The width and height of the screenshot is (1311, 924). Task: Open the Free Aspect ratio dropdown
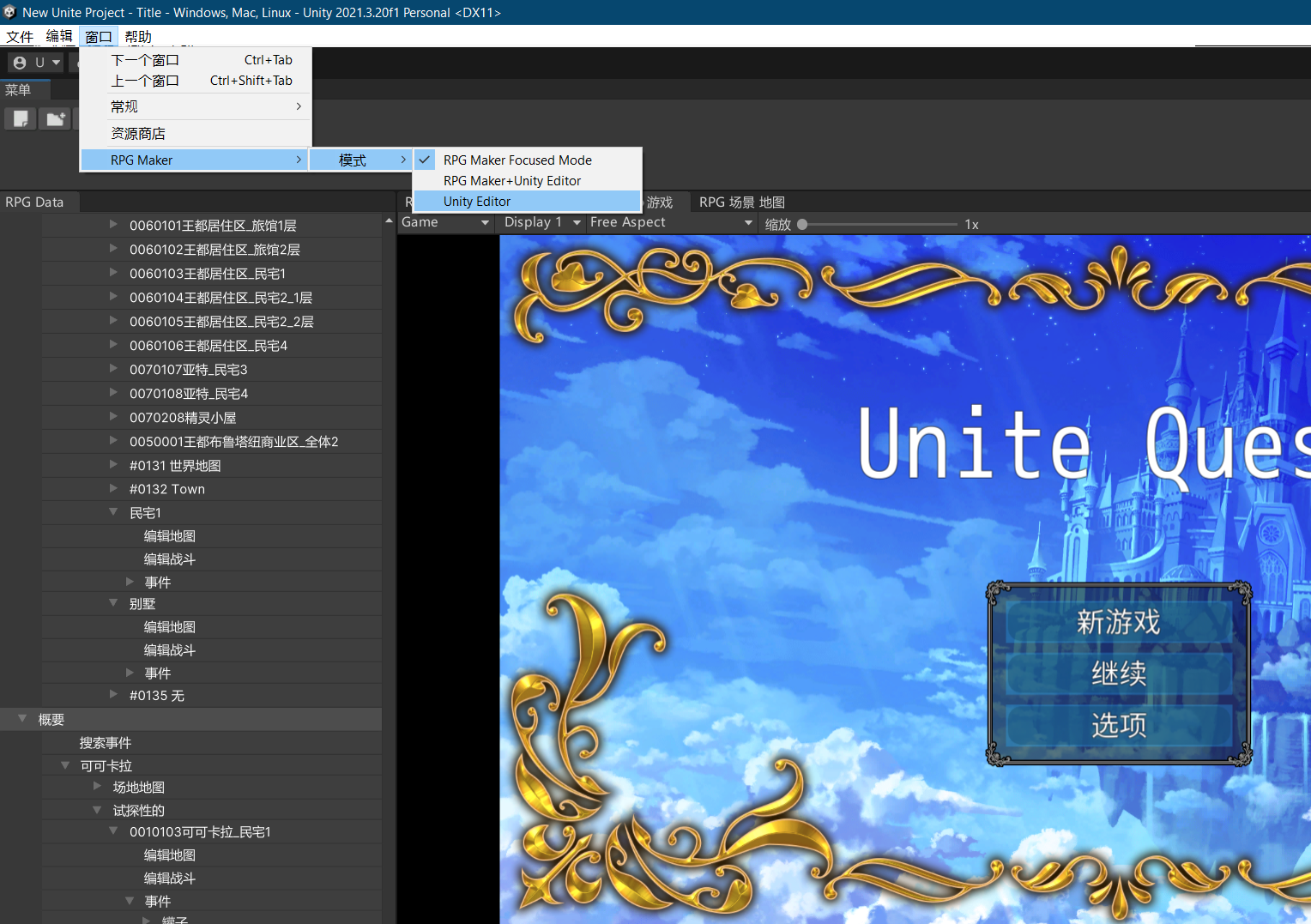coord(670,222)
